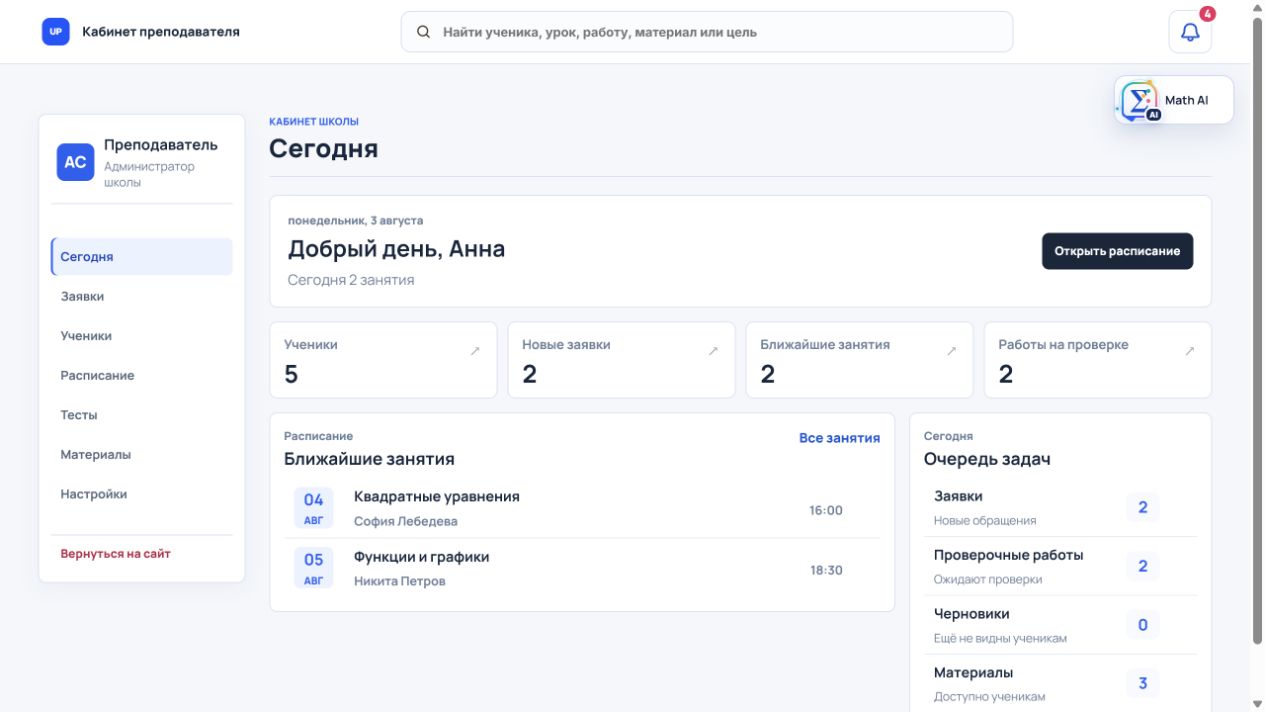Click the page vertical scrollbar

coord(1257,330)
